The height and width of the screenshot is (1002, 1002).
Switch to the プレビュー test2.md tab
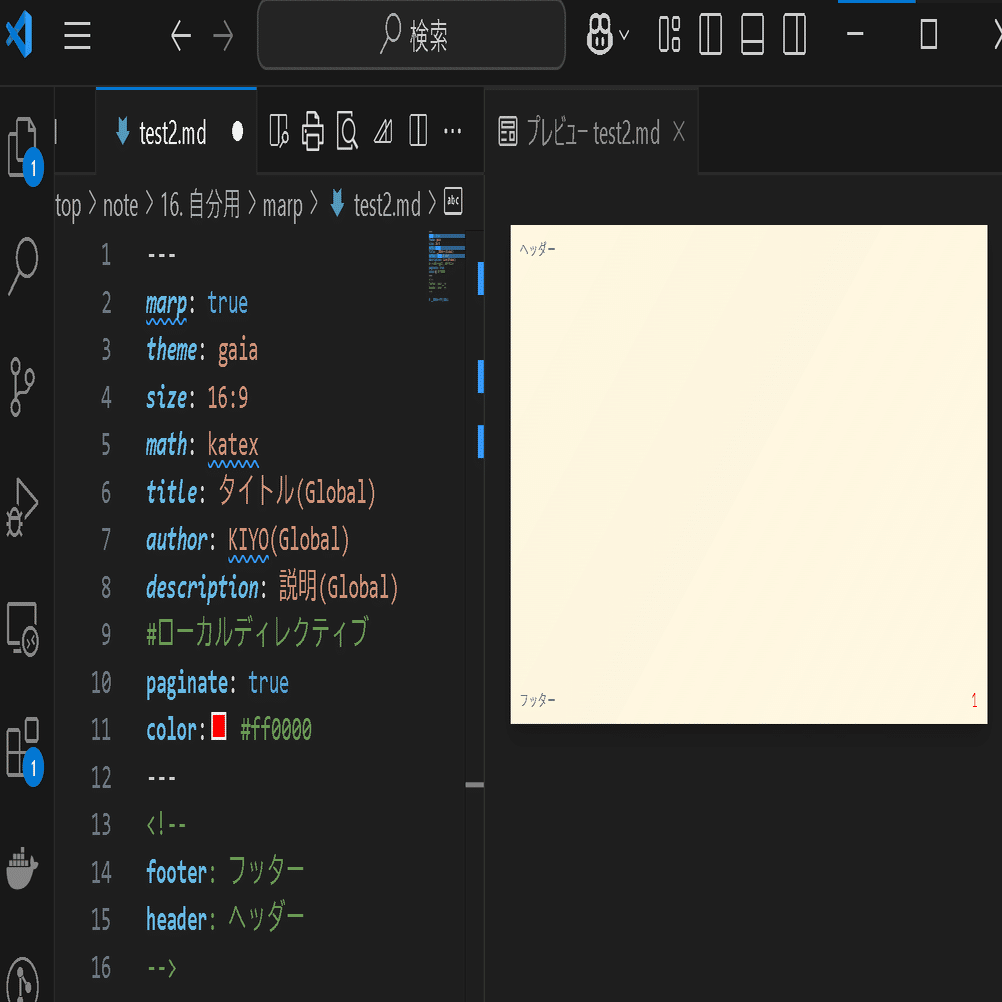pyautogui.click(x=591, y=132)
